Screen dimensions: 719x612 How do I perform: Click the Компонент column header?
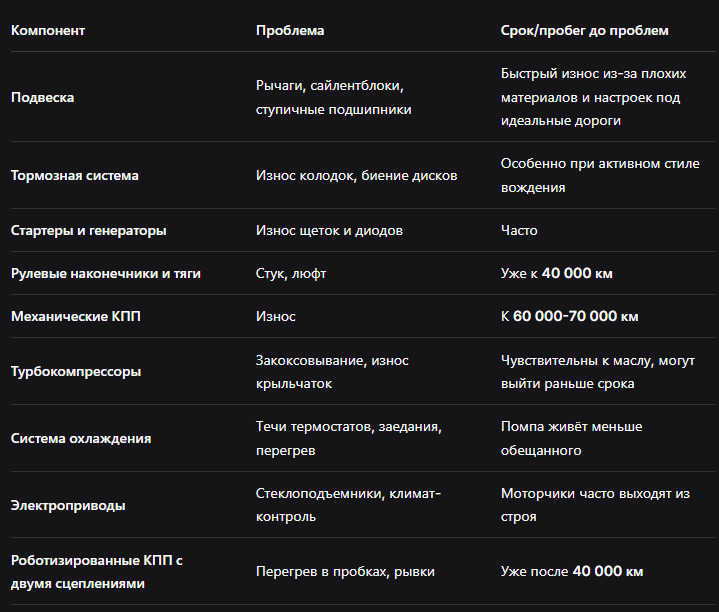(48, 31)
